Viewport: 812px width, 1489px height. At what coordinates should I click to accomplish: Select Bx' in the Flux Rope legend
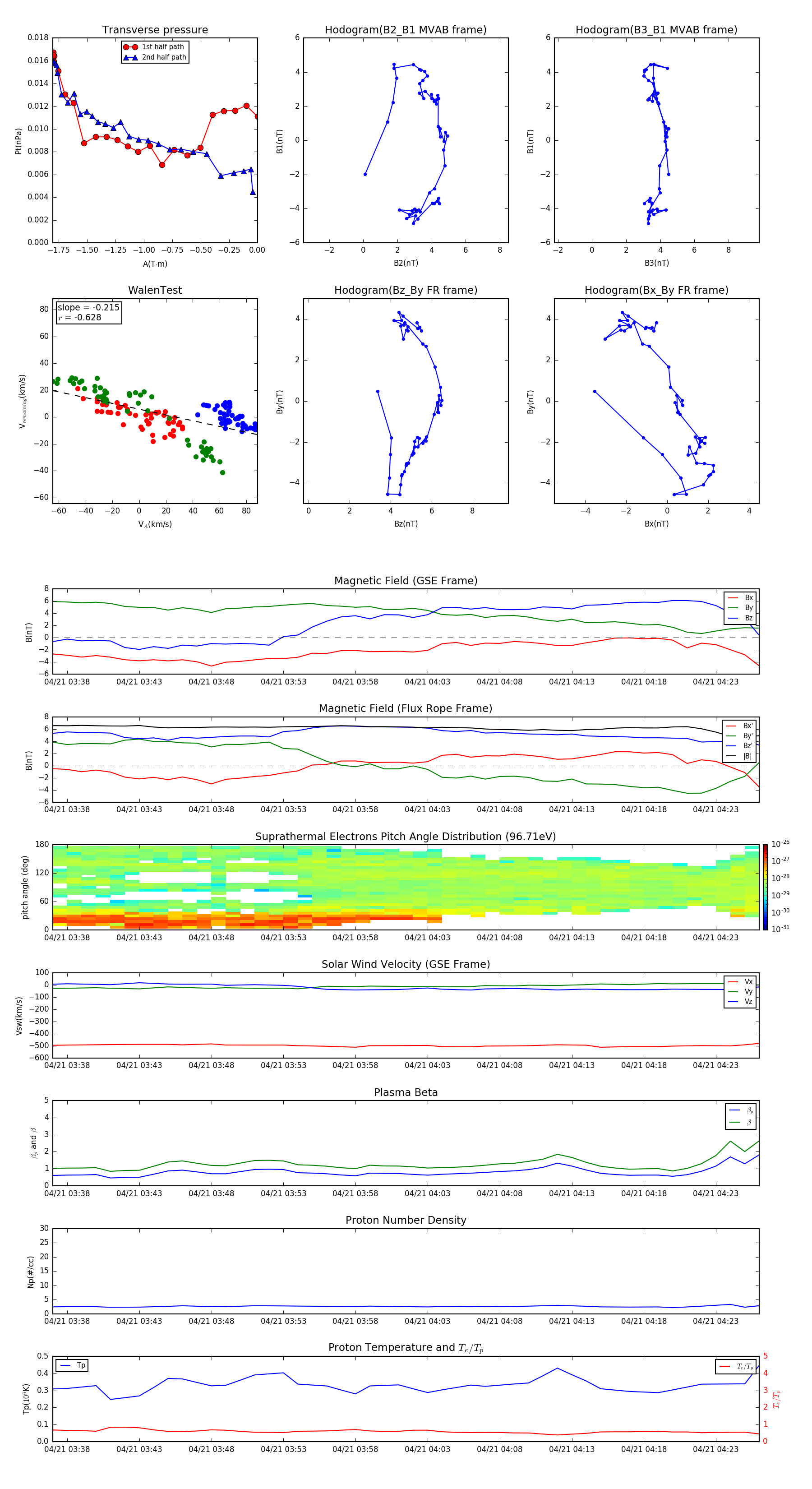740,726
